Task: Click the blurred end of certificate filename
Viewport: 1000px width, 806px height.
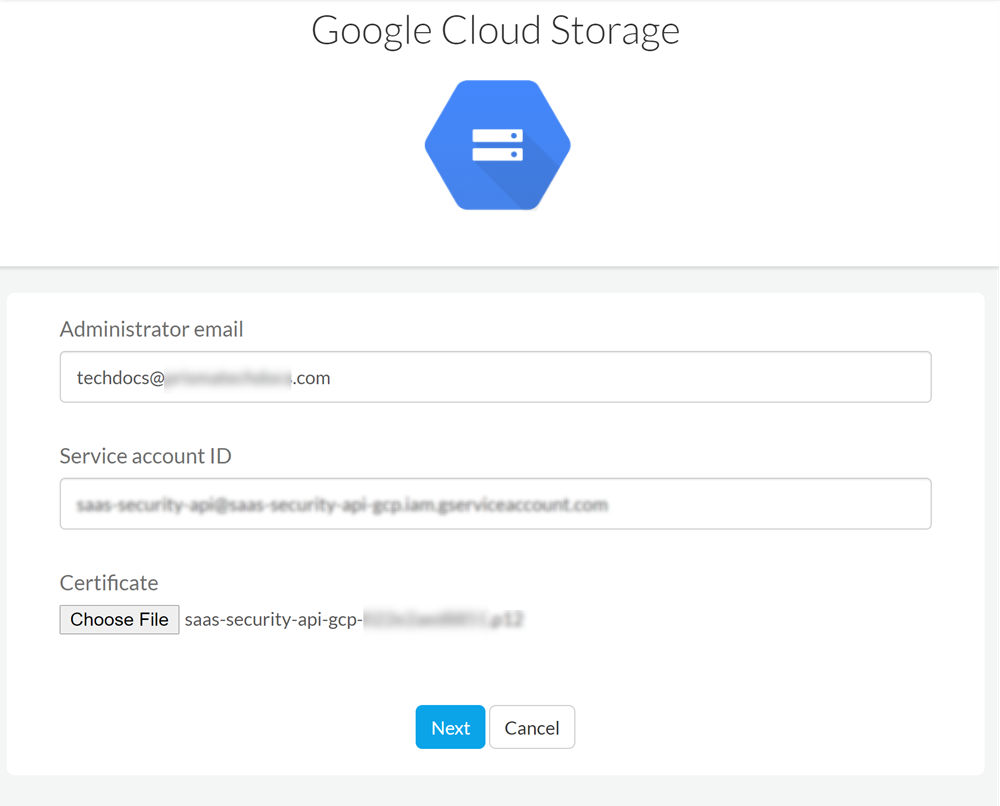Action: 443,620
